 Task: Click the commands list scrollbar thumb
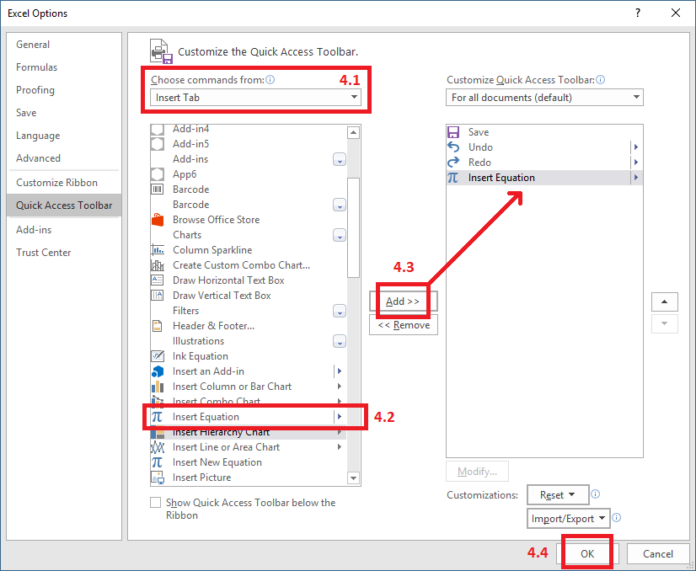pos(353,228)
